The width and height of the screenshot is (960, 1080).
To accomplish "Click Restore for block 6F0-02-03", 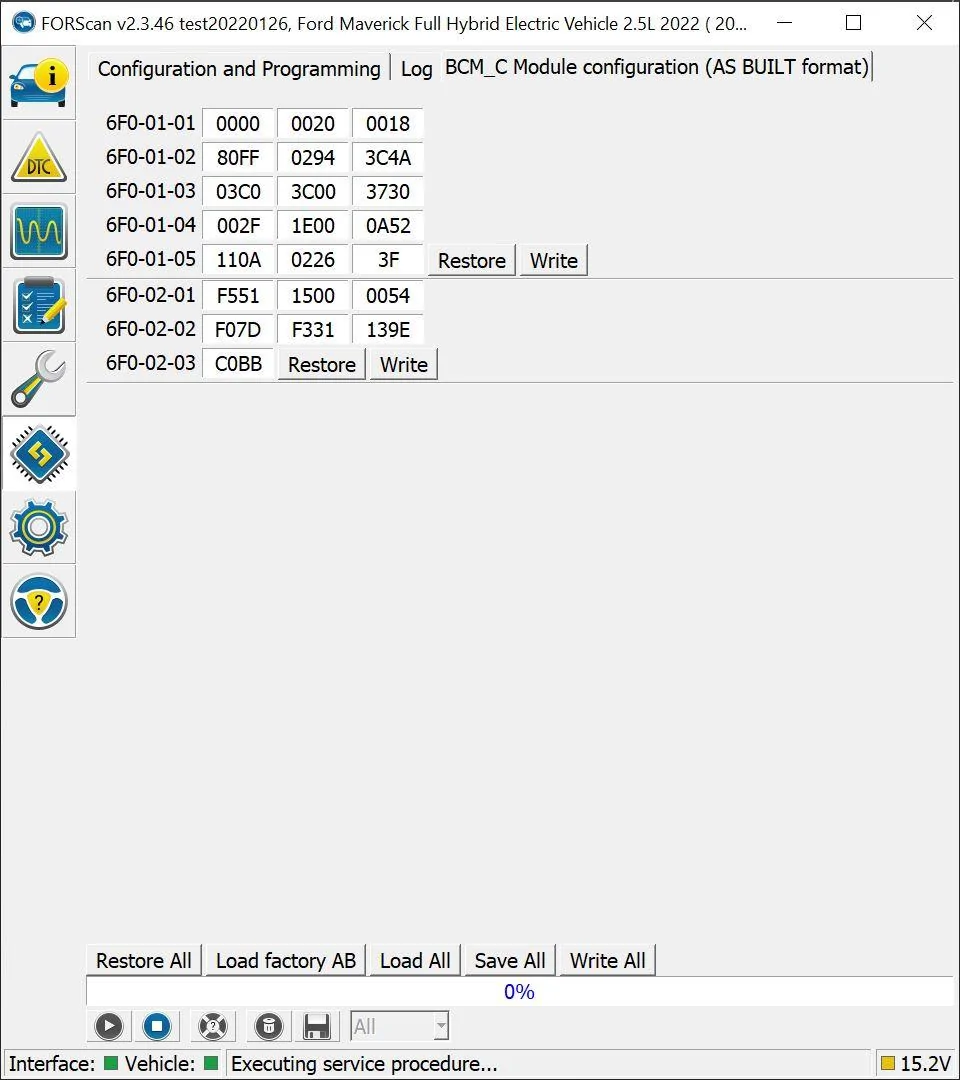I will (322, 364).
